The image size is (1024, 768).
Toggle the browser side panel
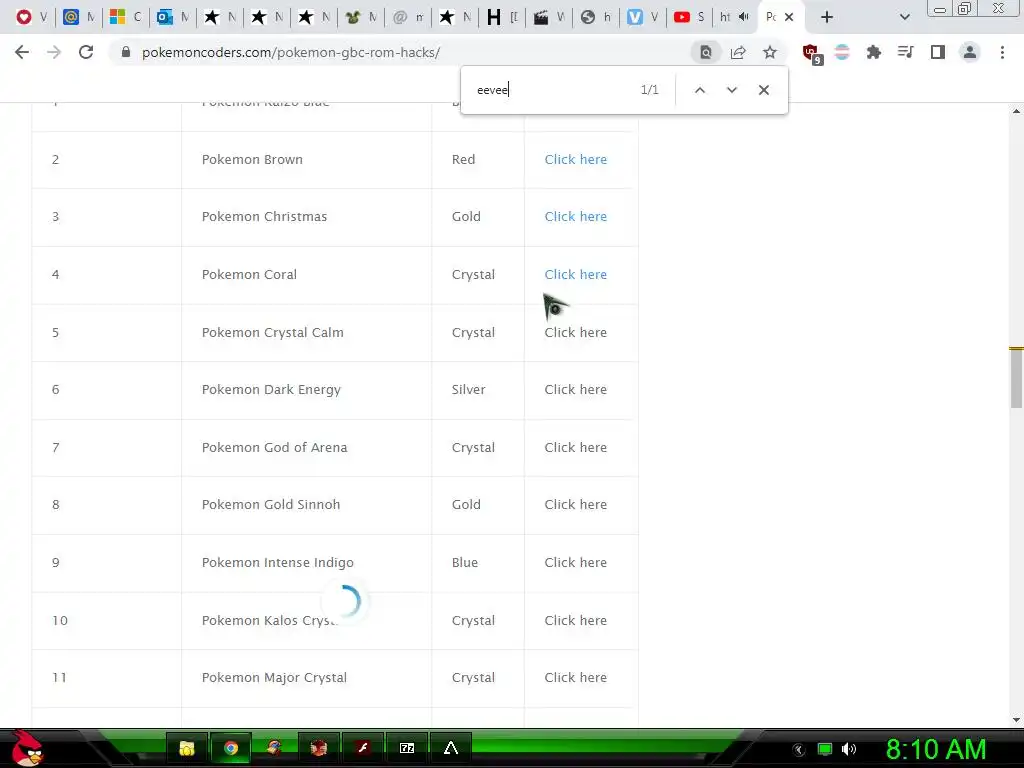click(x=938, y=52)
